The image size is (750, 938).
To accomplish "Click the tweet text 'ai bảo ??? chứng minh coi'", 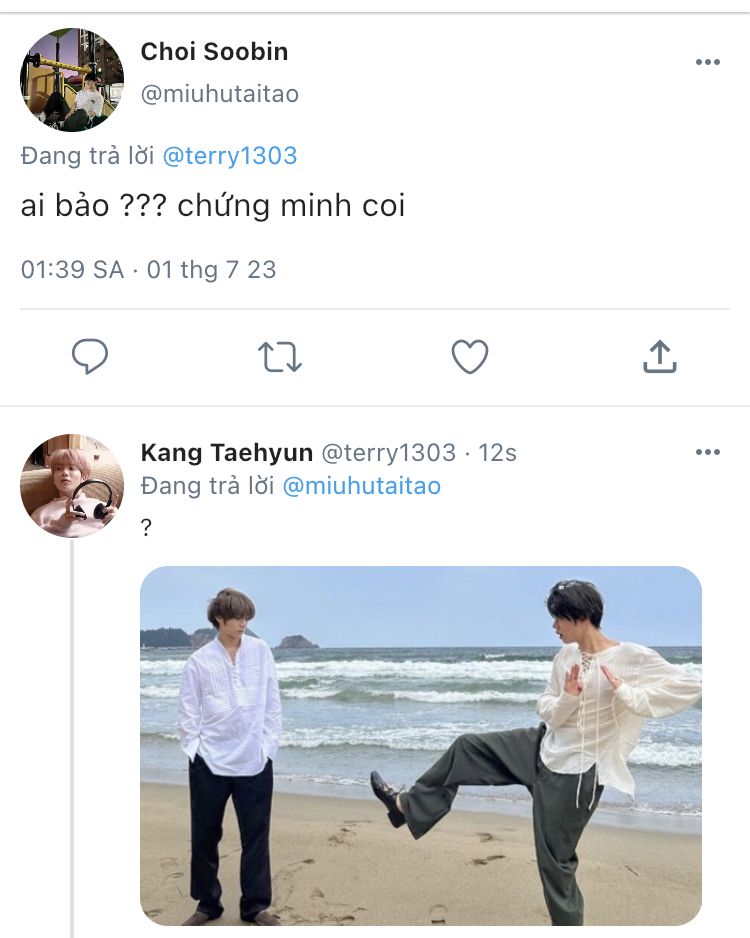I will coord(213,206).
